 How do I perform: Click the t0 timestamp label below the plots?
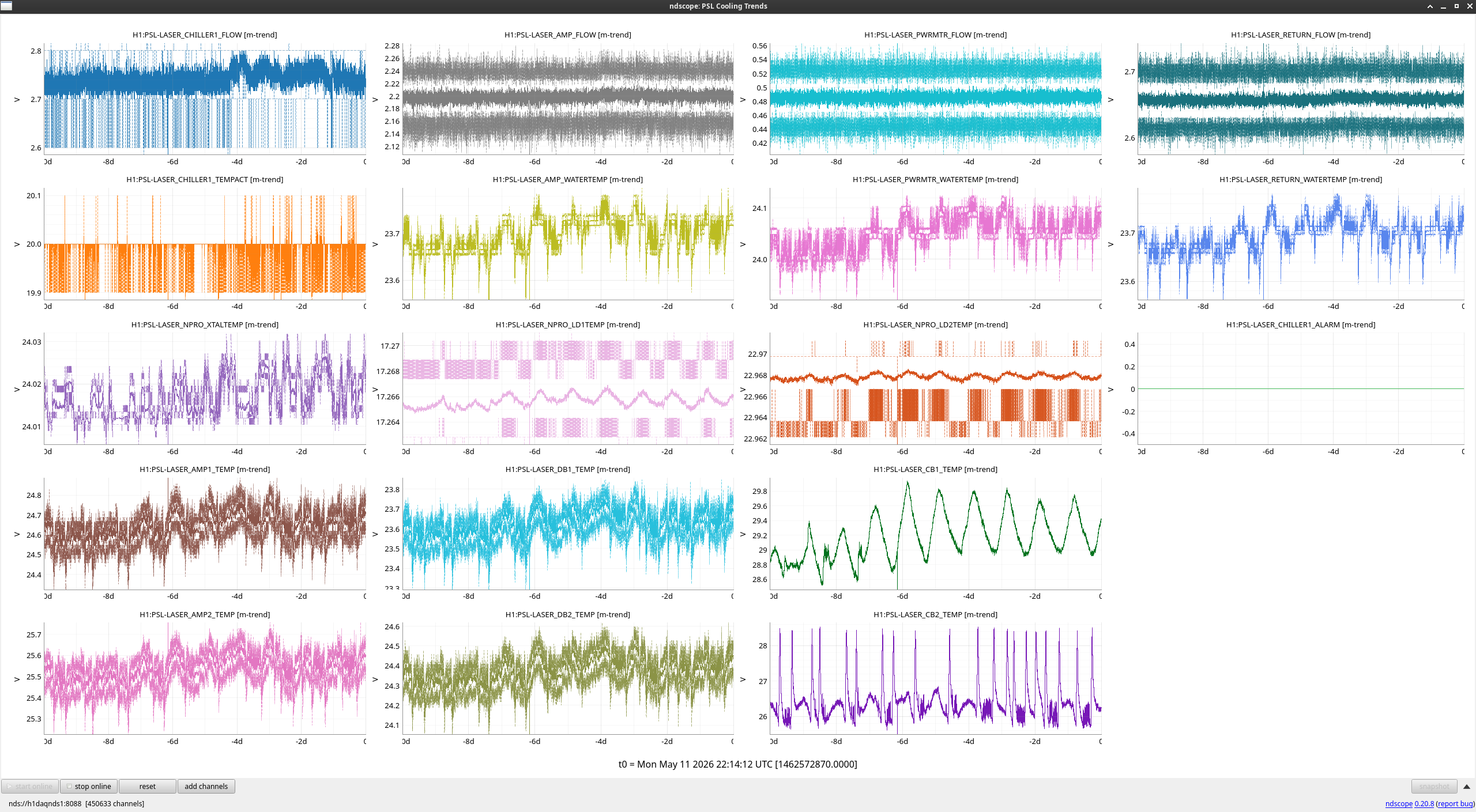[x=738, y=764]
